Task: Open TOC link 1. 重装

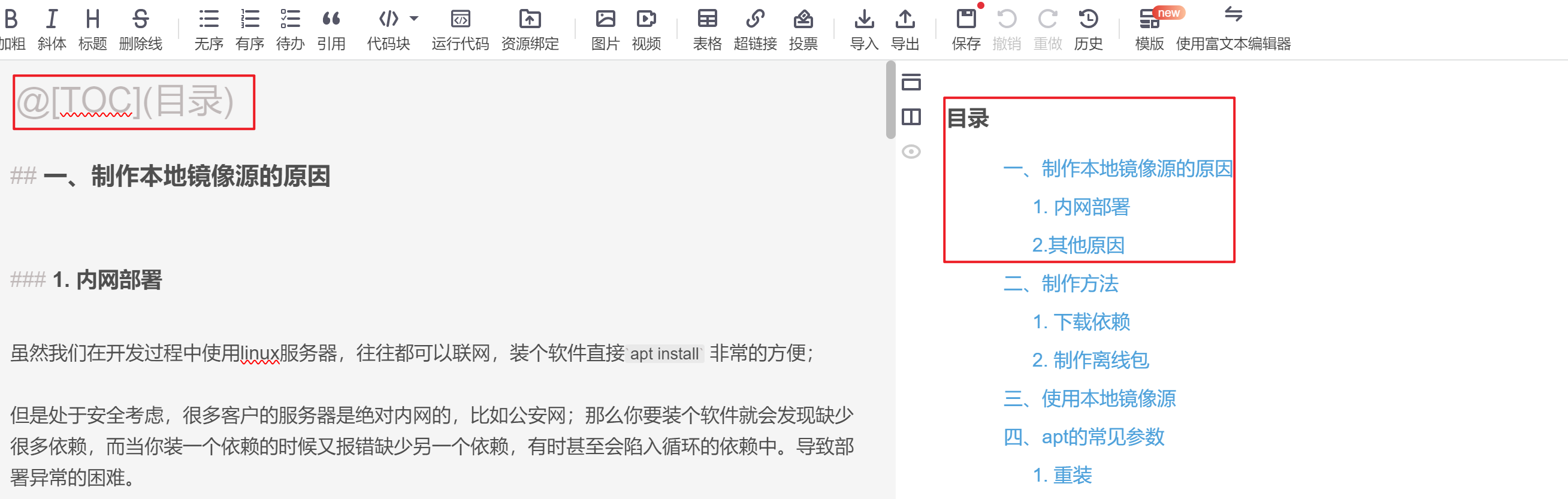Action: (1062, 475)
